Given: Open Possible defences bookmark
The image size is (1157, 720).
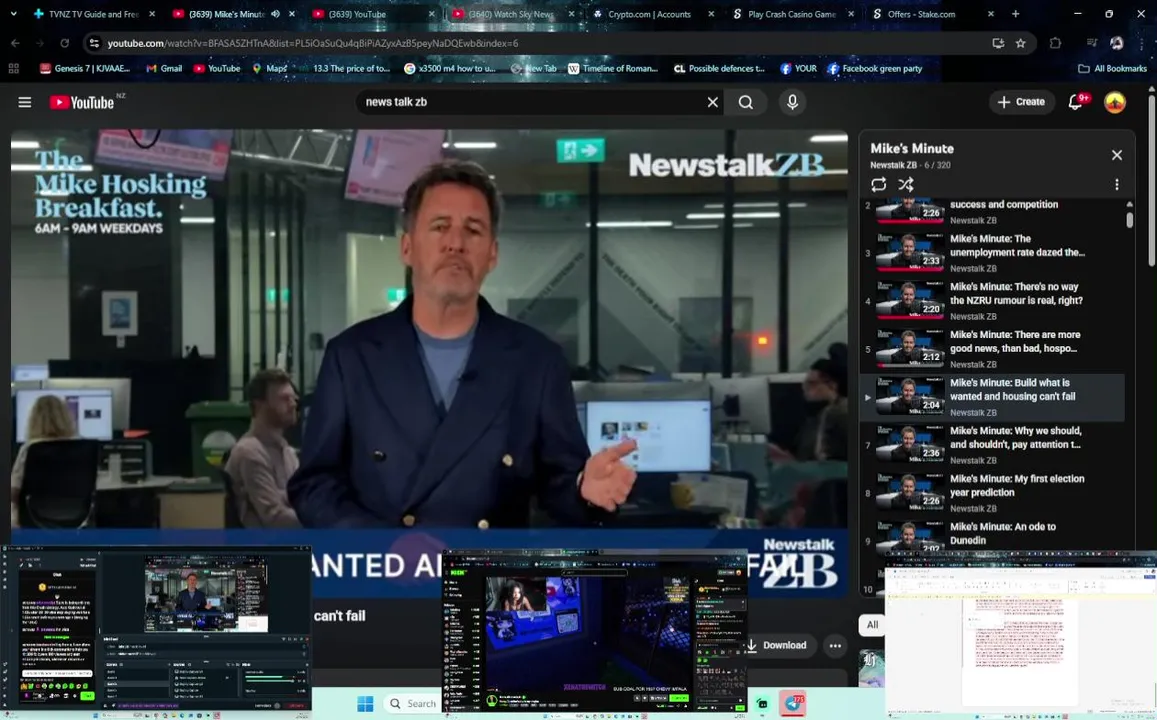Looking at the screenshot, I should 719,69.
